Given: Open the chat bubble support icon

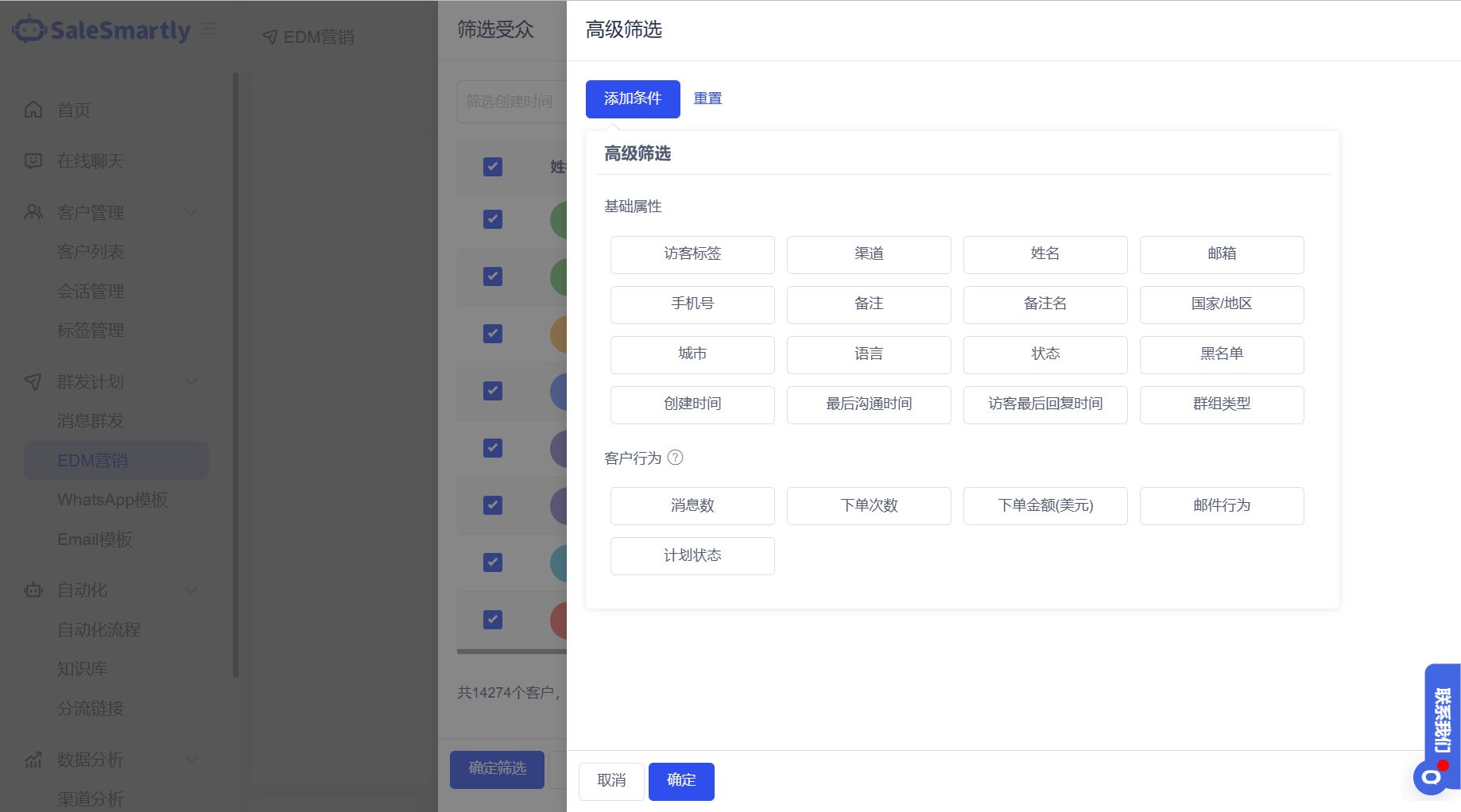Looking at the screenshot, I should point(1432,777).
